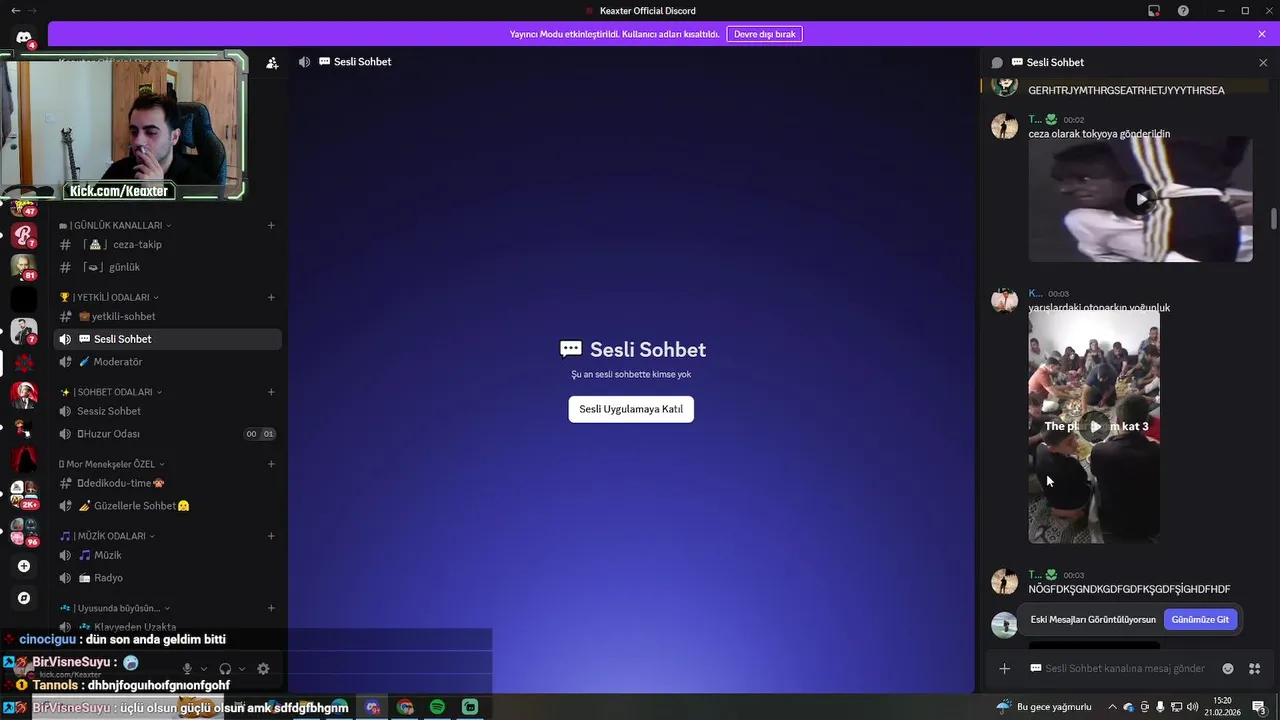Image resolution: width=1280 pixels, height=720 pixels.
Task: Open headphones output options dropdown arrow
Action: [x=242, y=669]
